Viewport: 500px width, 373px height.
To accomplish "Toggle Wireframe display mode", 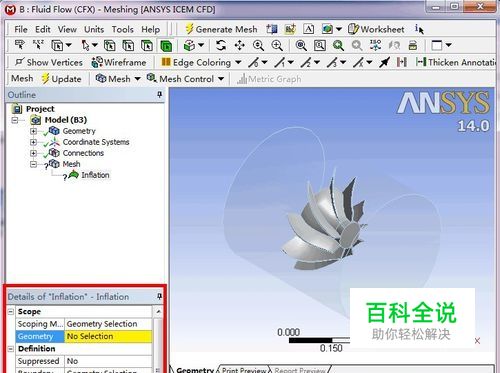I will 119,62.
